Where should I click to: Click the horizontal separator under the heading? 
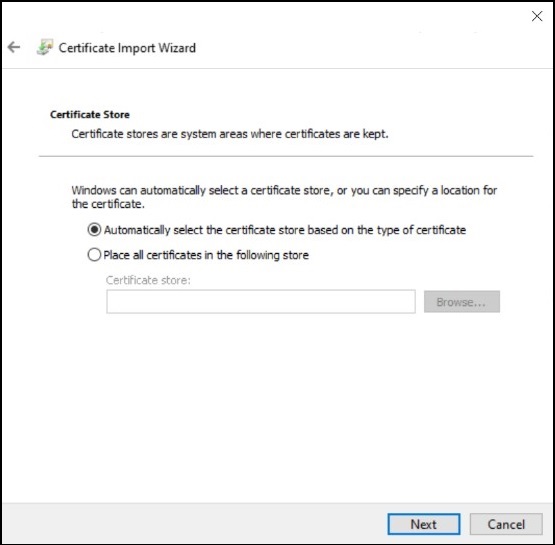[x=286, y=156]
